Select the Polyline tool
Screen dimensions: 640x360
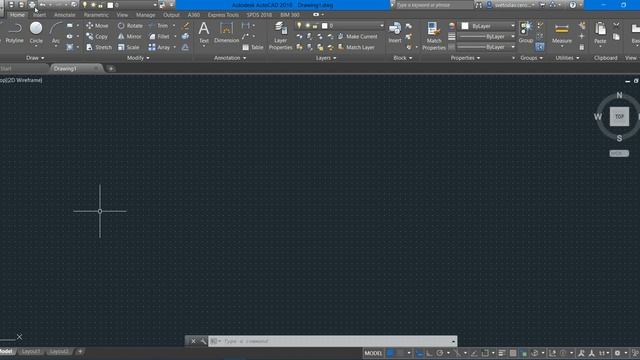tap(14, 33)
